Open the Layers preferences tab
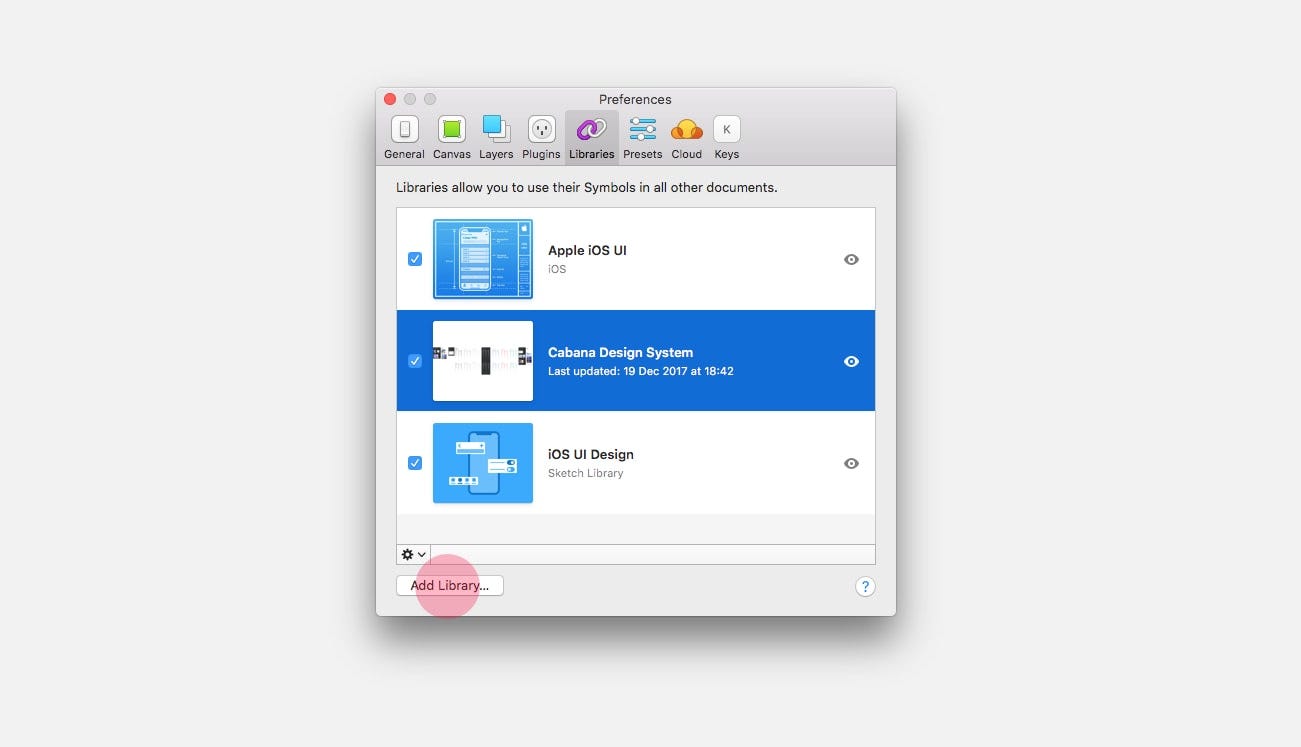The image size is (1301, 747). (x=496, y=138)
